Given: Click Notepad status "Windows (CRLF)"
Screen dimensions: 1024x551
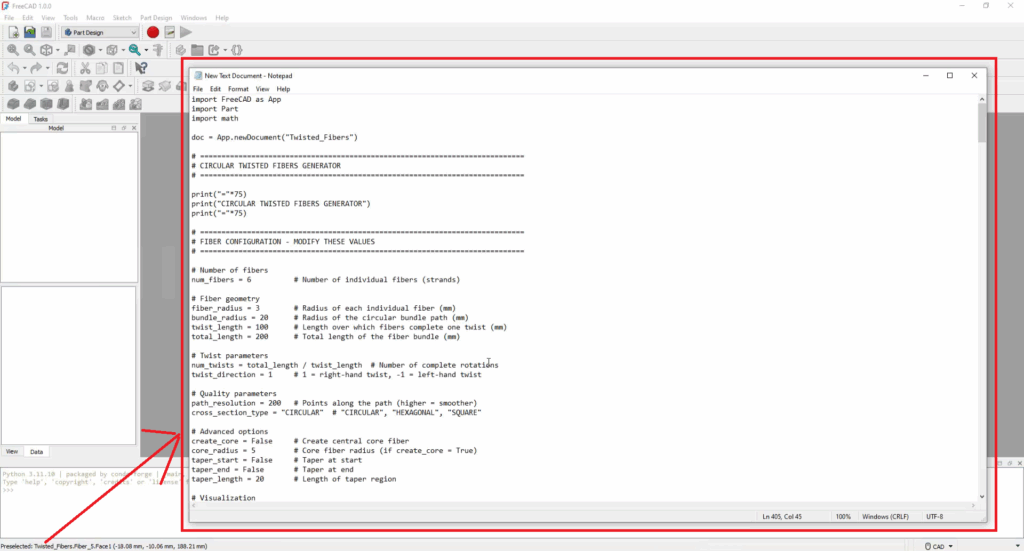Looking at the screenshot, I should point(885,516).
